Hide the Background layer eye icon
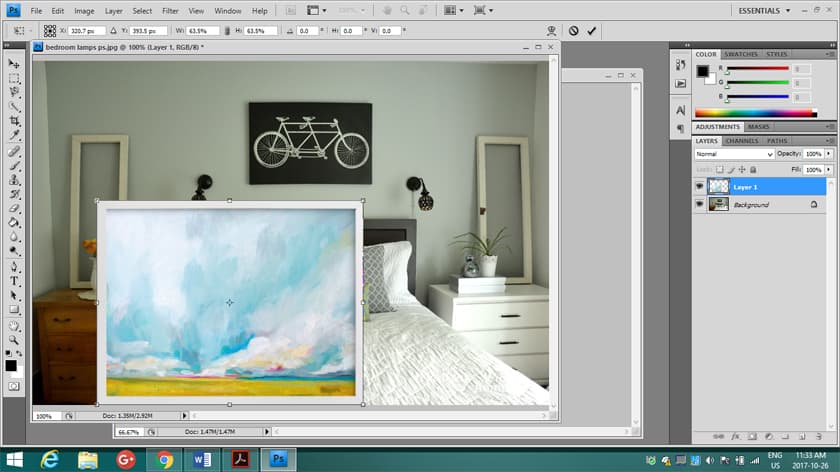The image size is (840, 472). pos(700,204)
